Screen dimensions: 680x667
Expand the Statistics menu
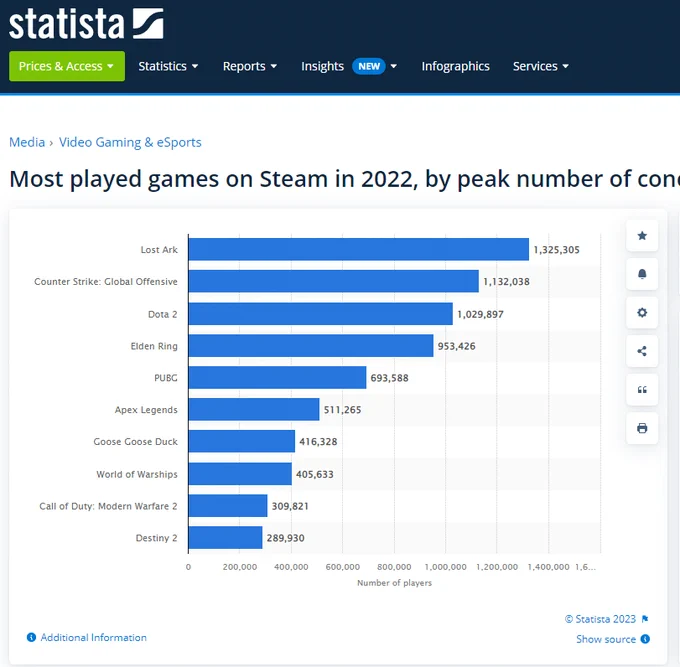coord(168,66)
